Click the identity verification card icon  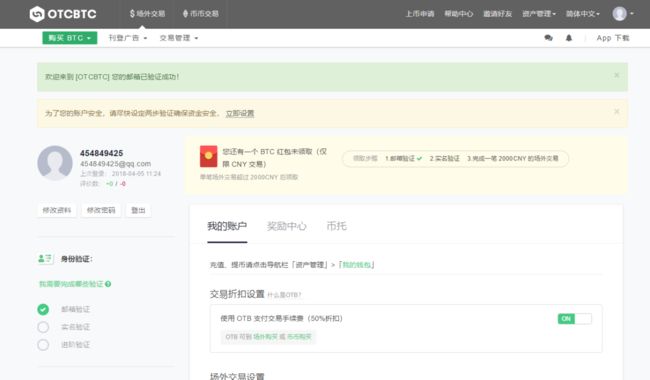coord(45,259)
